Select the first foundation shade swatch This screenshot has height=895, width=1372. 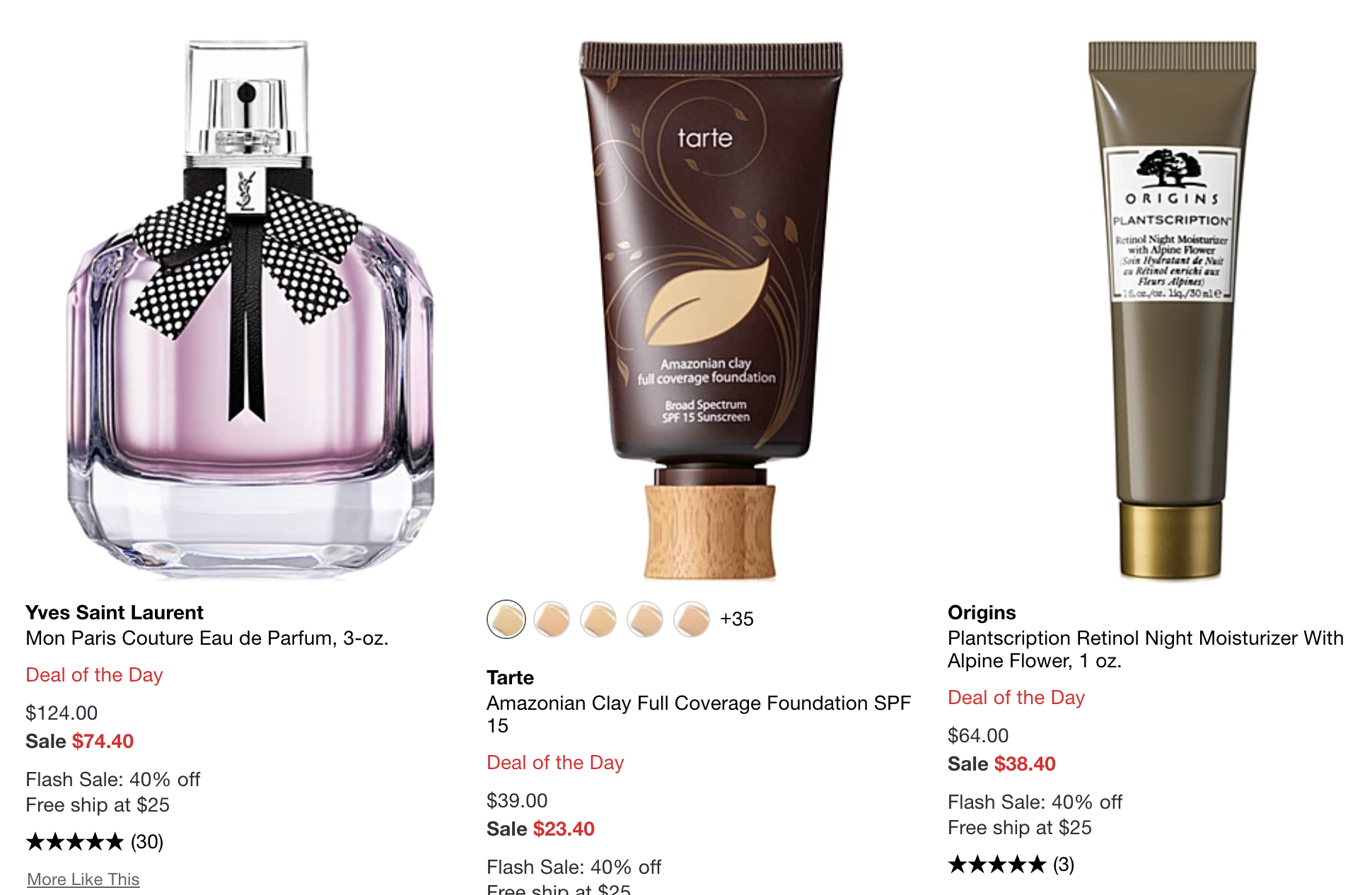506,619
